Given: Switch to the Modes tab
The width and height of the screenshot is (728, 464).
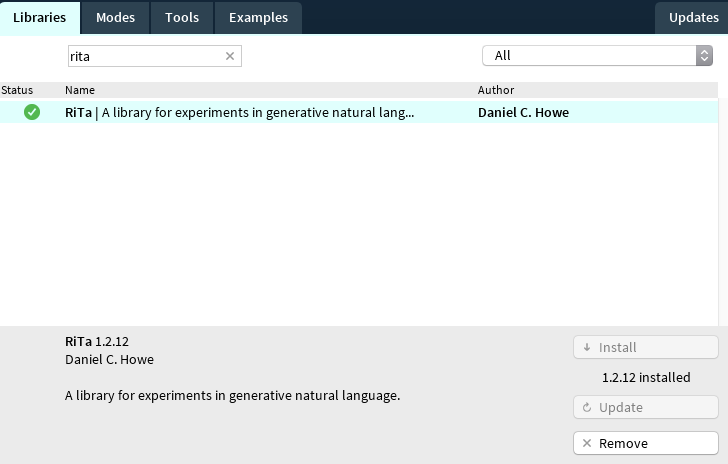Looking at the screenshot, I should [x=115, y=18].
